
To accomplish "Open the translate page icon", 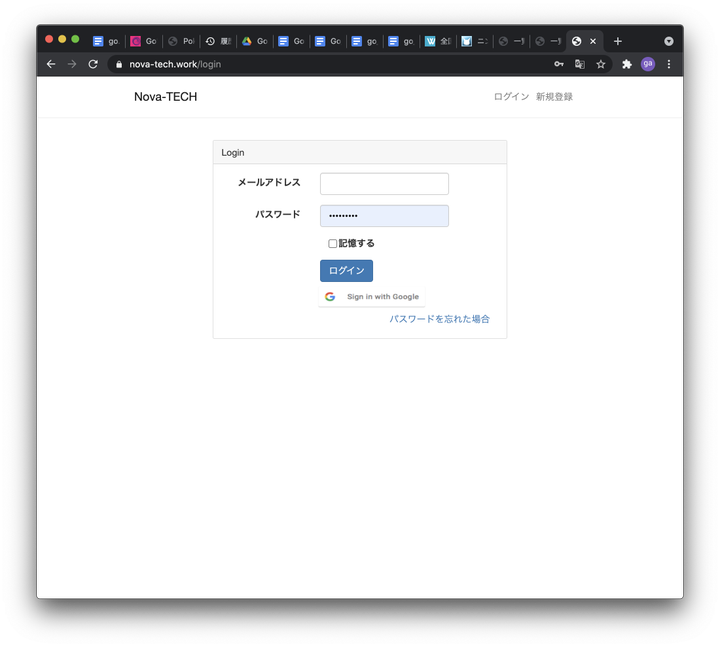I will click(x=580, y=64).
